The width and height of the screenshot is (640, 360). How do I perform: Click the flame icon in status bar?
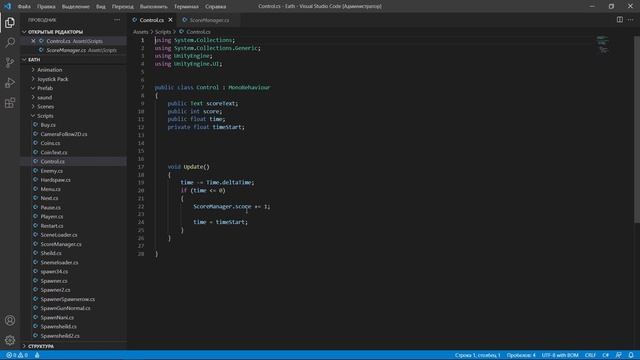pos(37,355)
